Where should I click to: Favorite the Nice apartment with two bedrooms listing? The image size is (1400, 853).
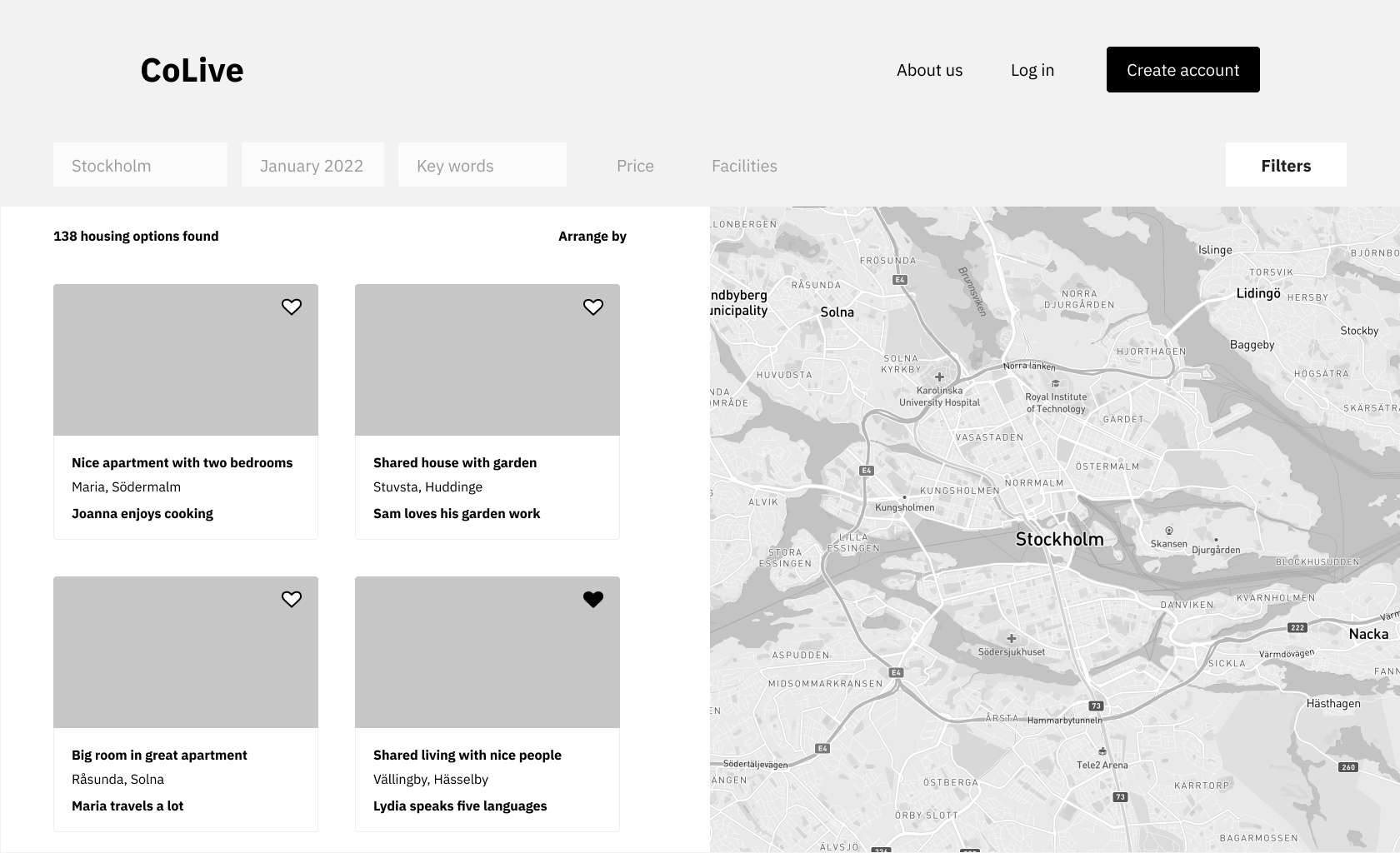coord(292,307)
